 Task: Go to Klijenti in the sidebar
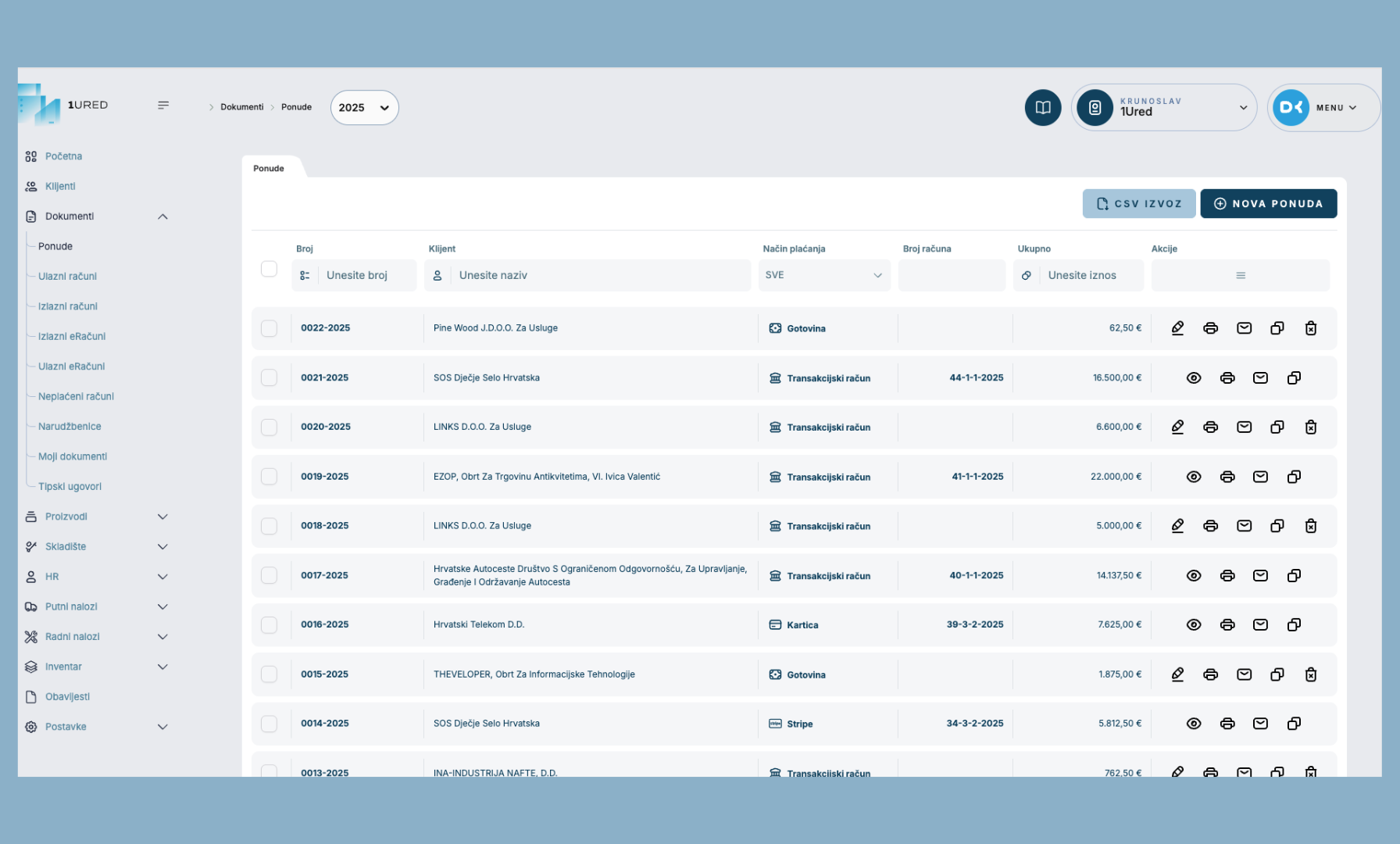pos(60,187)
